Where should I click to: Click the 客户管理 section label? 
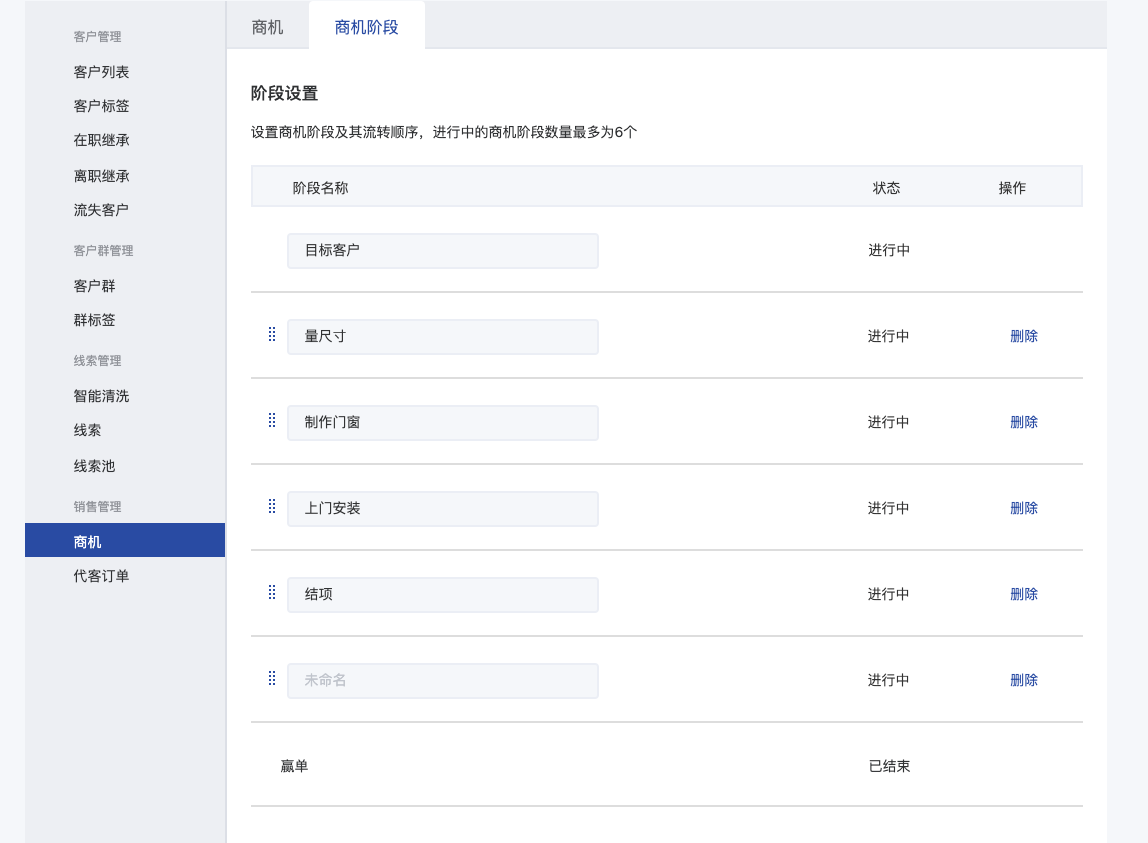(x=97, y=37)
